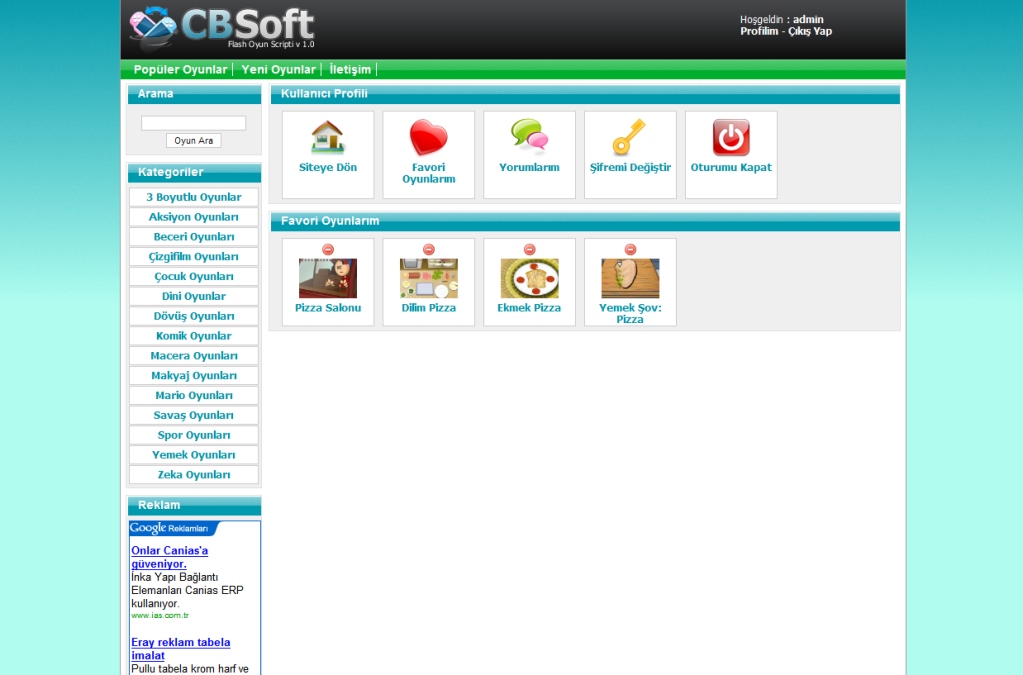Select 3 Boyutlu Oyunlar category
The image size is (1023, 675).
[194, 197]
